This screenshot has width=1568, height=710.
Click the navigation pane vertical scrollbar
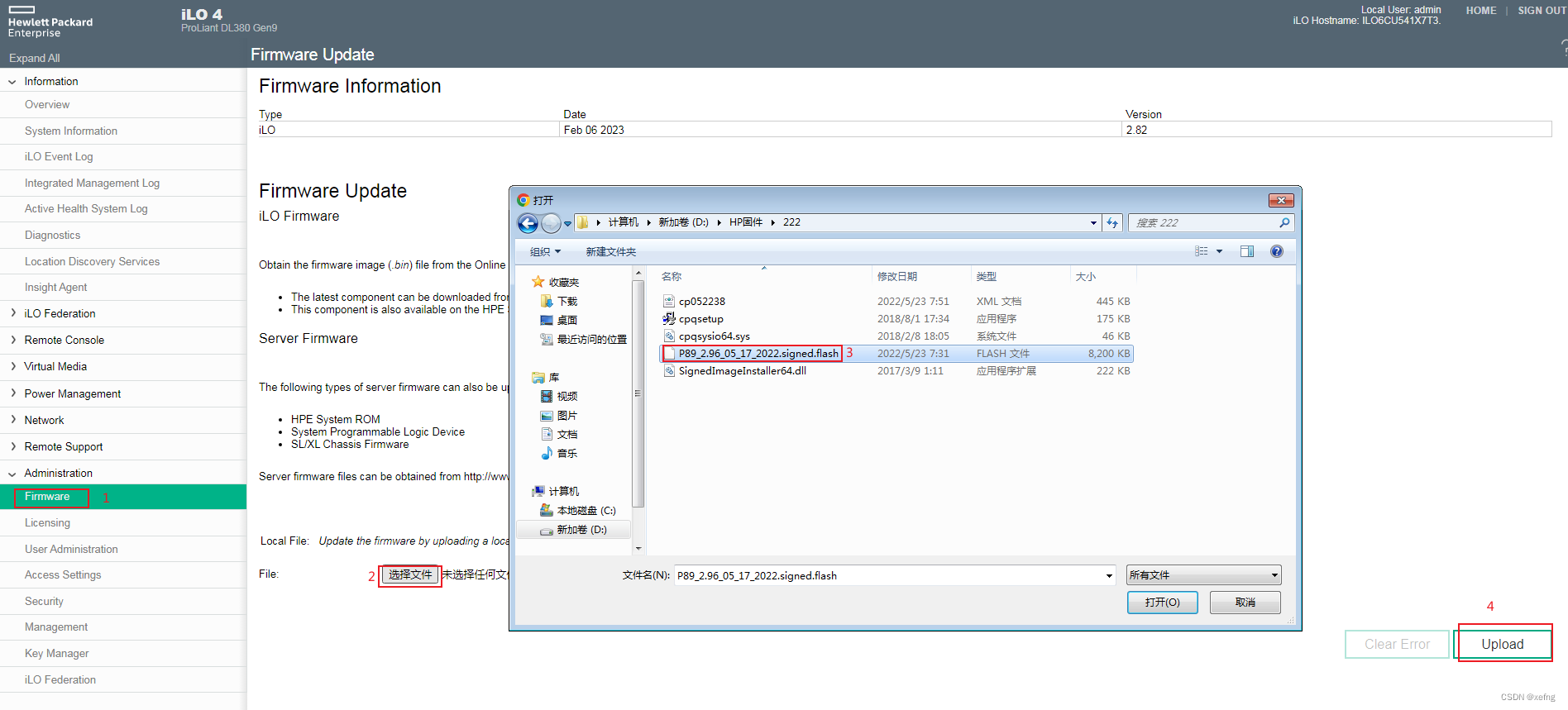[x=638, y=410]
